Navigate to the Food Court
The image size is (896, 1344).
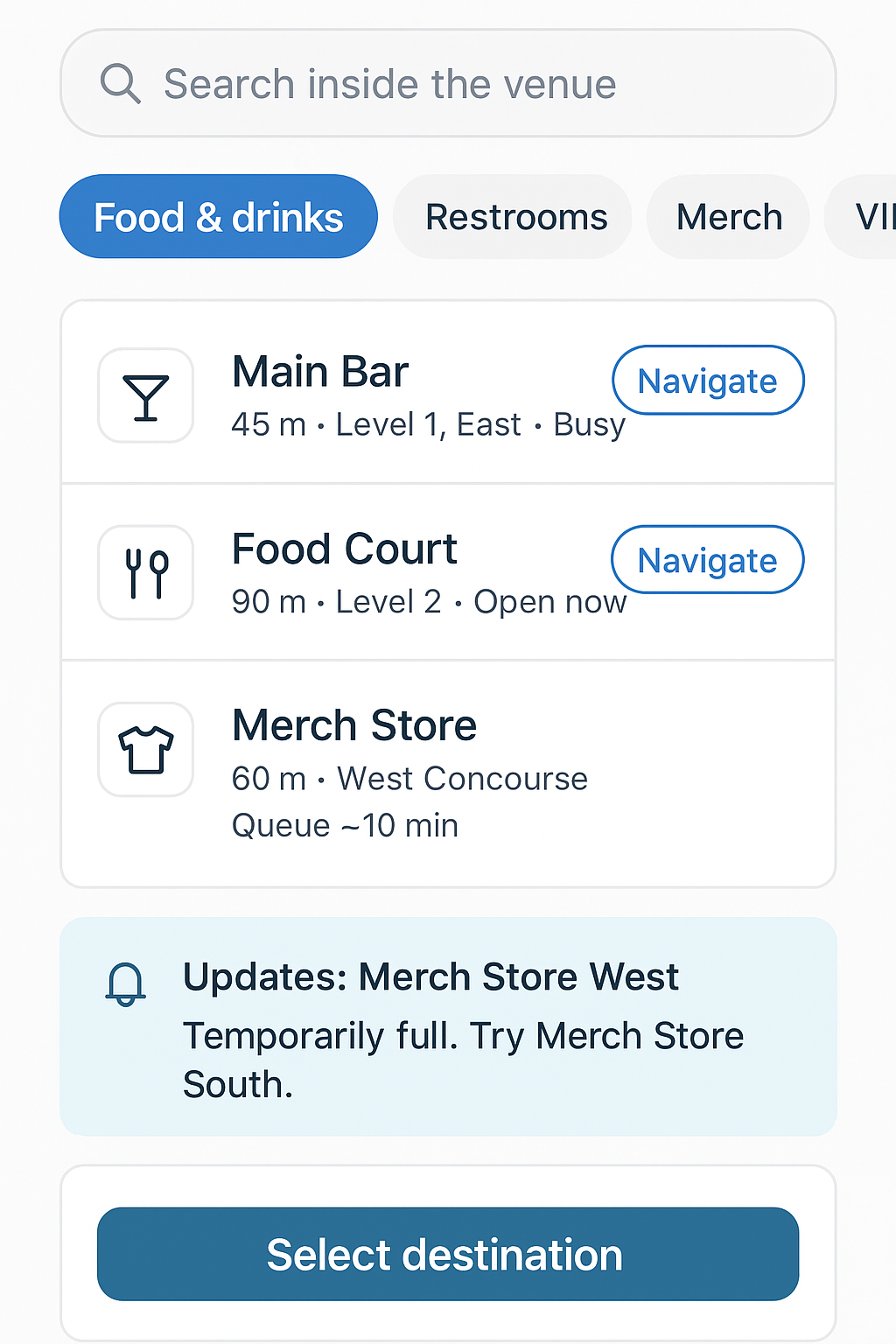point(707,560)
